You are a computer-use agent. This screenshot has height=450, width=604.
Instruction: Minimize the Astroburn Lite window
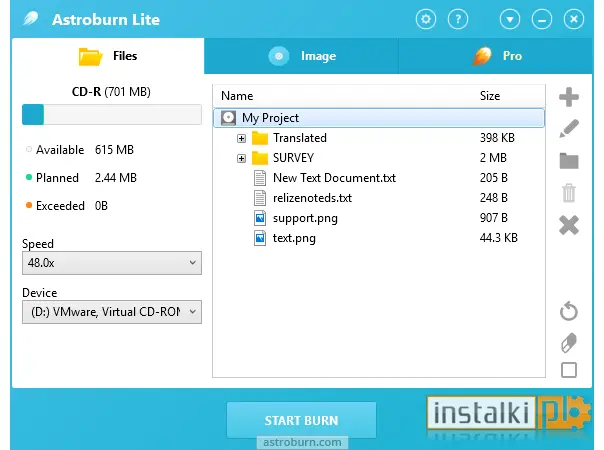click(542, 19)
